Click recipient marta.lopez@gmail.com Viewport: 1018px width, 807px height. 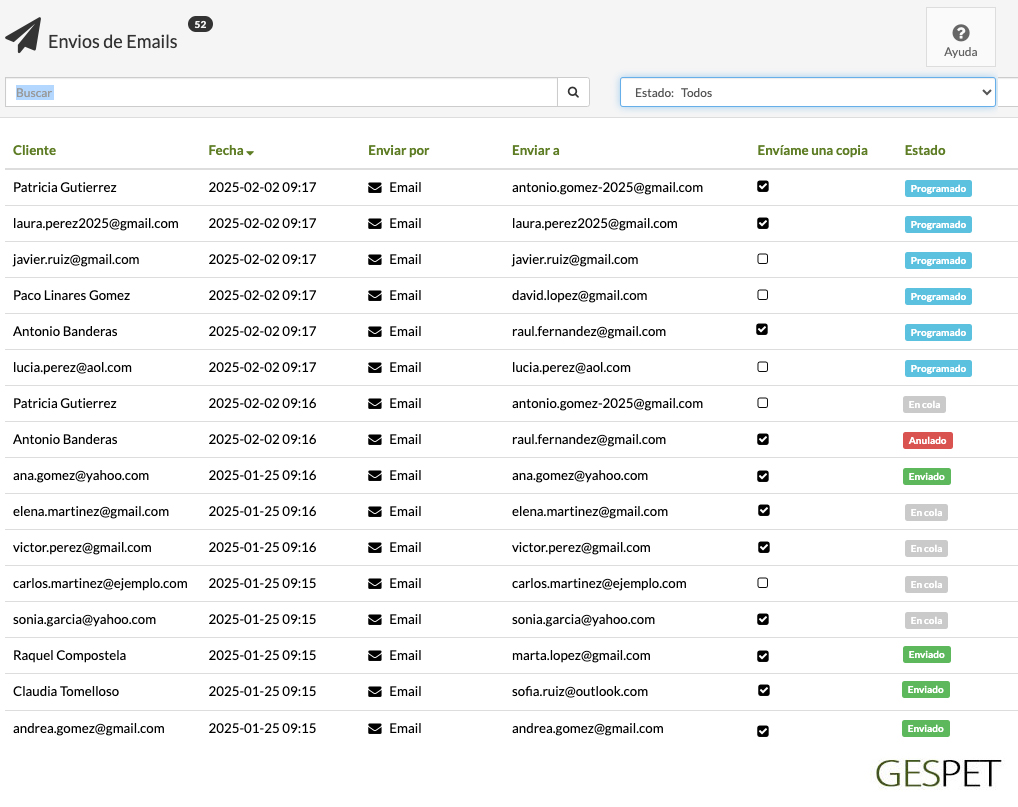click(581, 656)
